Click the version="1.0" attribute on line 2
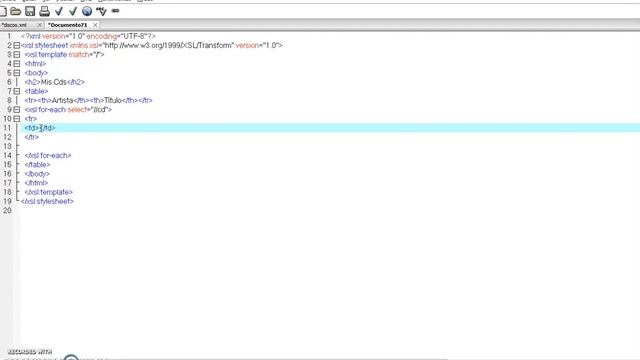Viewport: 640px width, 360px height. click(x=259, y=45)
